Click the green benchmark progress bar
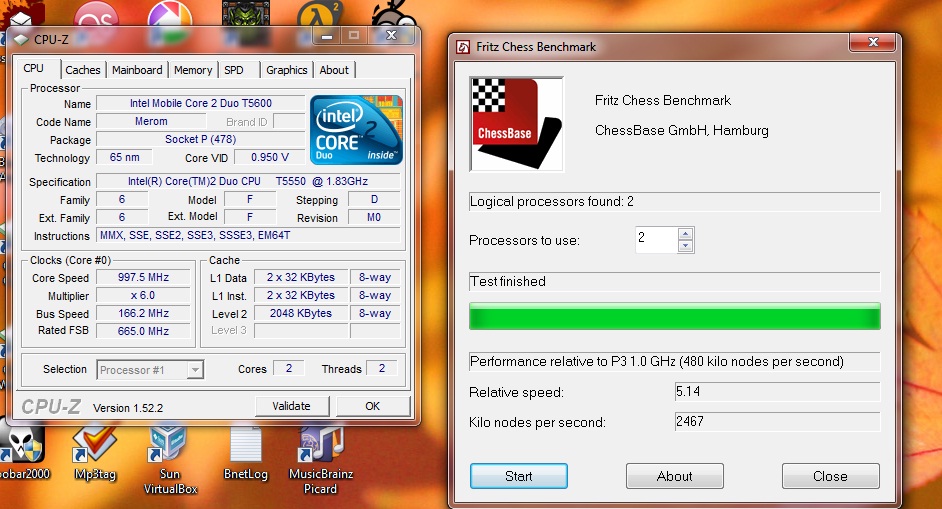942x509 pixels. click(675, 316)
